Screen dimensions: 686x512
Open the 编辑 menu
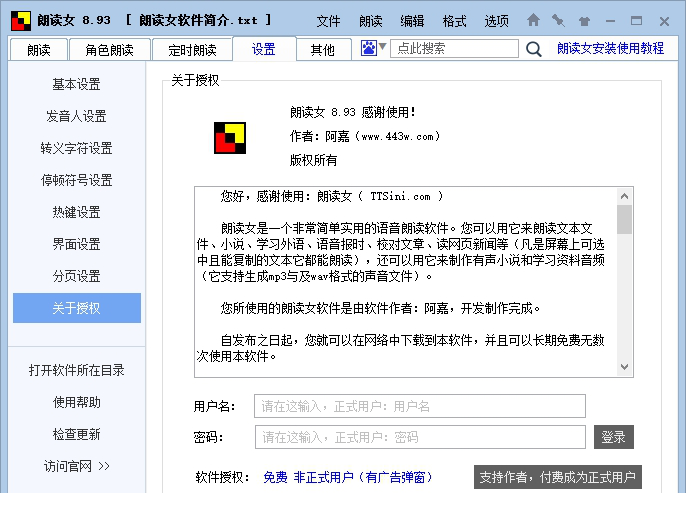(x=412, y=21)
